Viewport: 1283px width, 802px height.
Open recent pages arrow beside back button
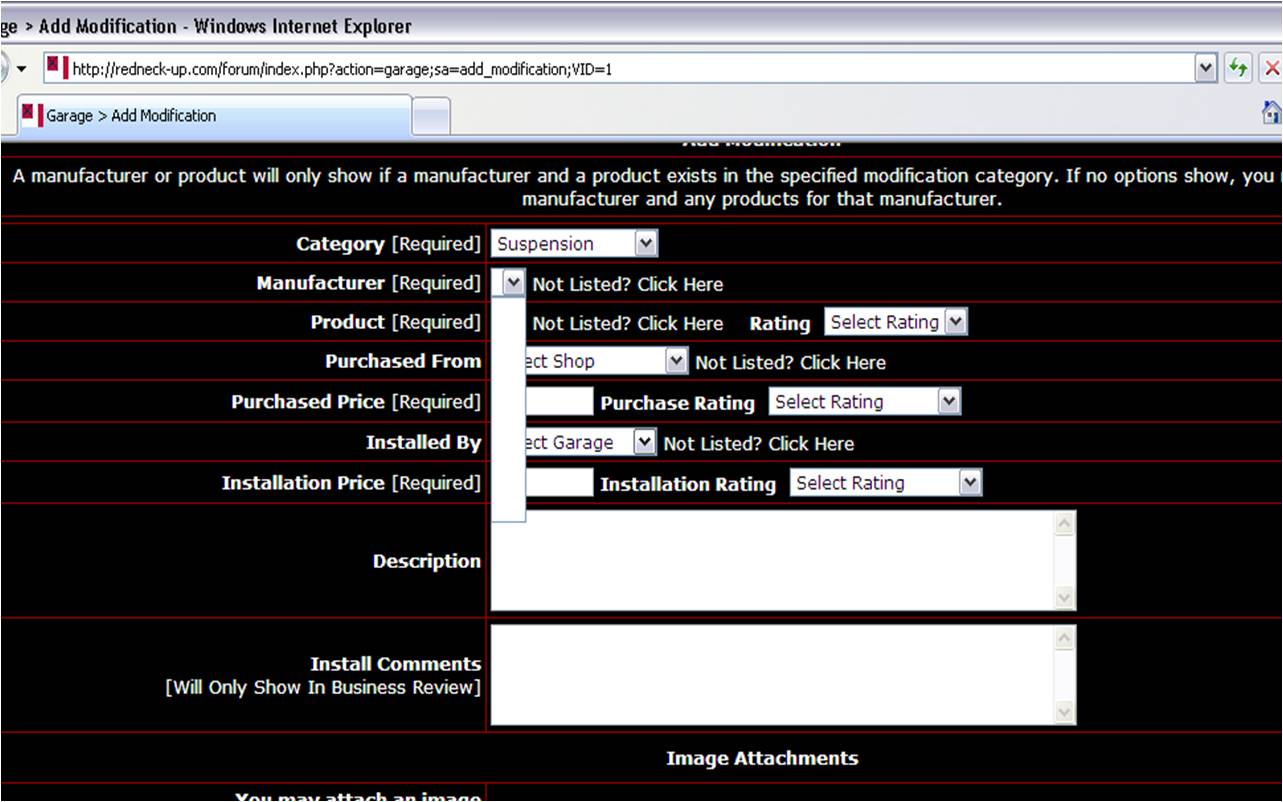pos(21,69)
